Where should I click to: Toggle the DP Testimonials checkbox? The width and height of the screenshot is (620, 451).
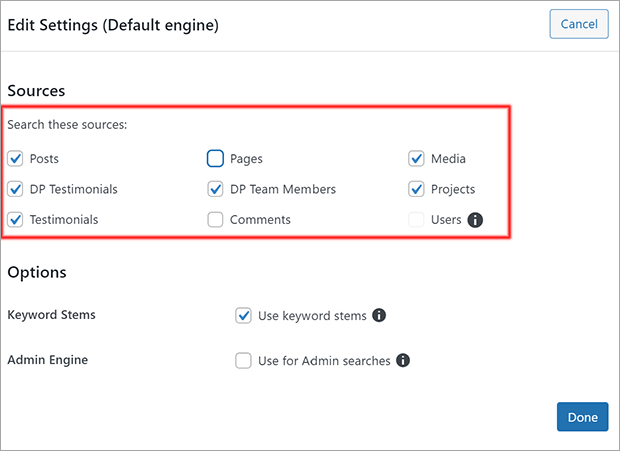tap(15, 189)
